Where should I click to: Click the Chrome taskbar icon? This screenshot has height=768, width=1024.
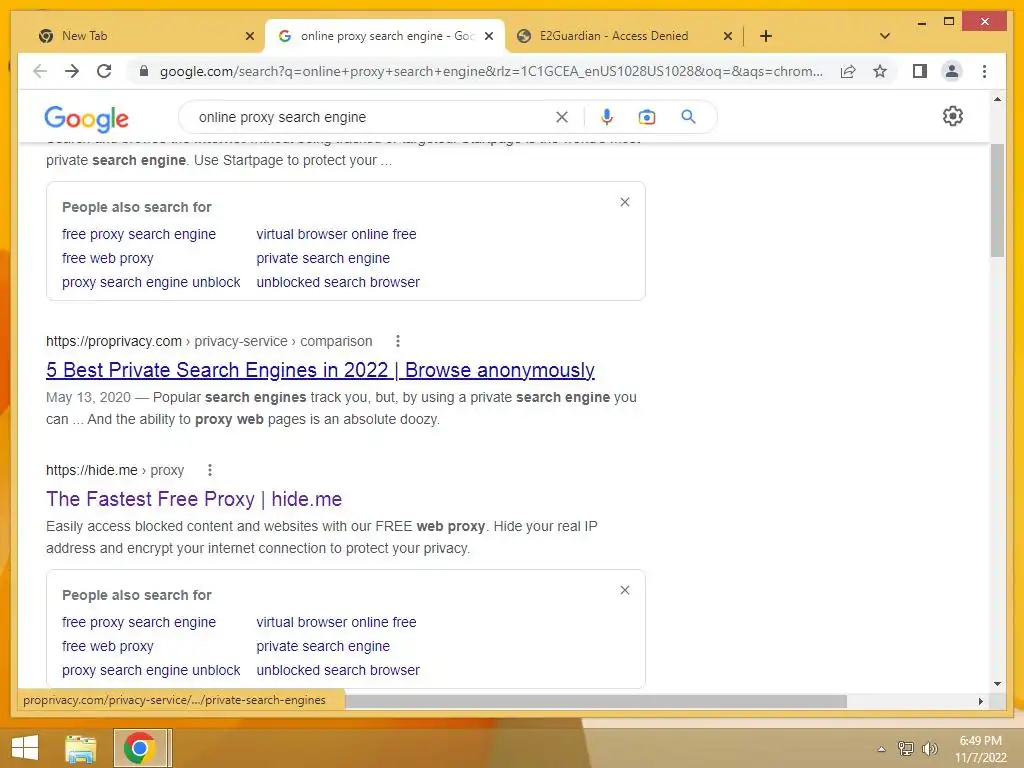coord(140,748)
